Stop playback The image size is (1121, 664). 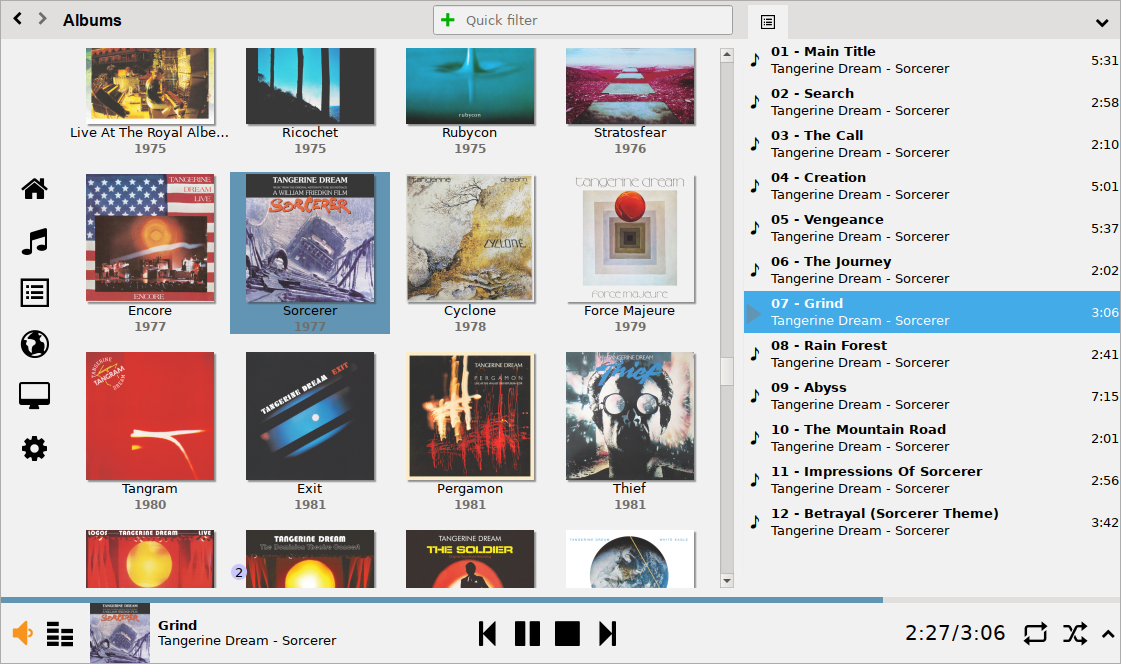[x=568, y=633]
